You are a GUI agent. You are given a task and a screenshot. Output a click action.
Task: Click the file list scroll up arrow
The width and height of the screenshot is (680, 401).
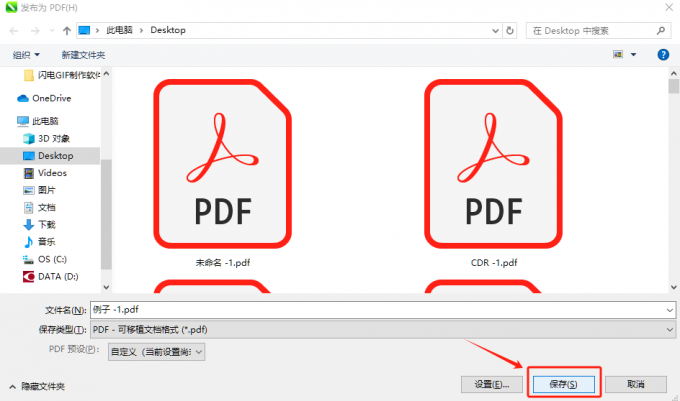[x=673, y=74]
